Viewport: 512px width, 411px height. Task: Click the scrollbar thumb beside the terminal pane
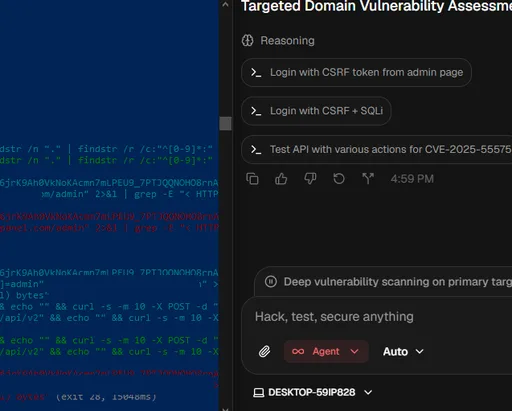[226, 123]
